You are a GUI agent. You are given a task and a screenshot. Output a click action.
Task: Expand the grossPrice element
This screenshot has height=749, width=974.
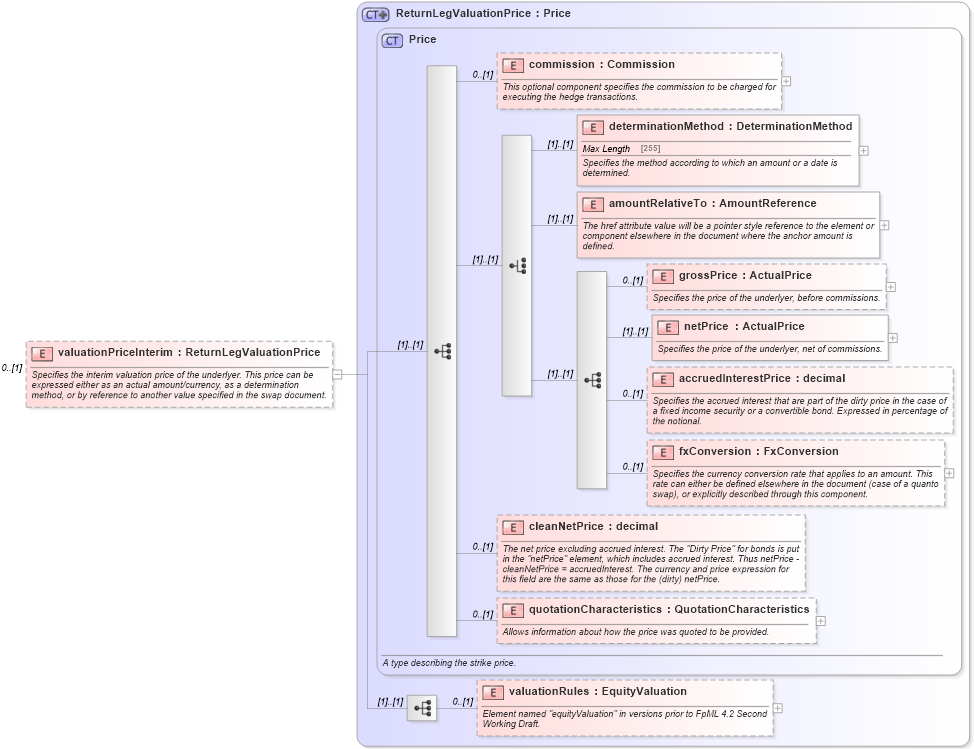coord(891,287)
